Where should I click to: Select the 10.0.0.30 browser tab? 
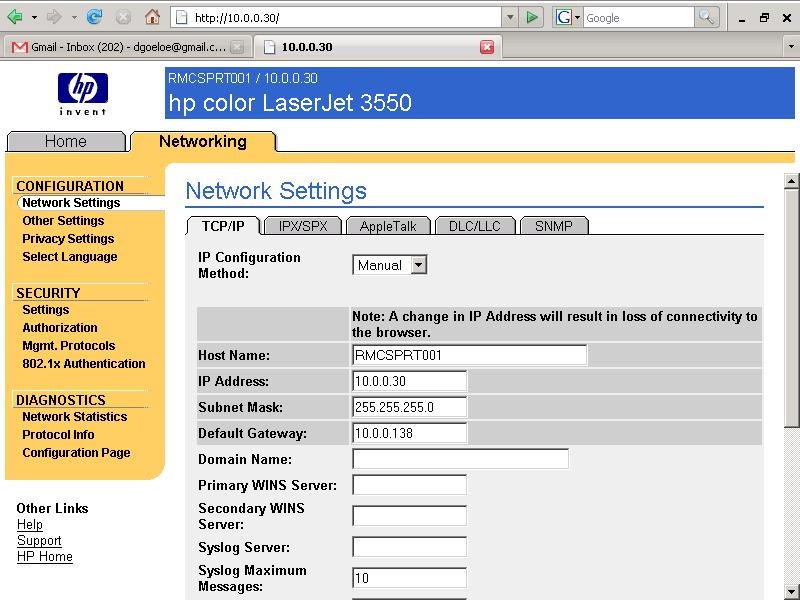coord(378,47)
